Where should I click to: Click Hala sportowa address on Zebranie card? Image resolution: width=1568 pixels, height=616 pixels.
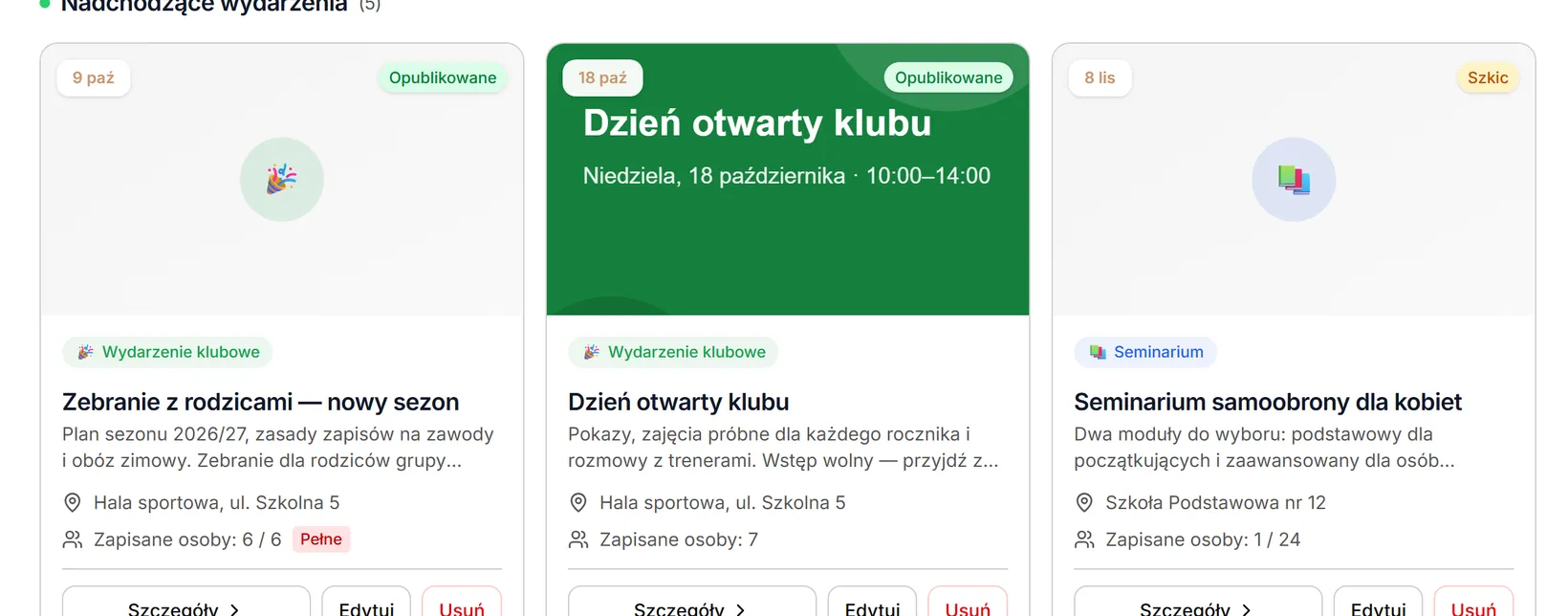pos(216,502)
